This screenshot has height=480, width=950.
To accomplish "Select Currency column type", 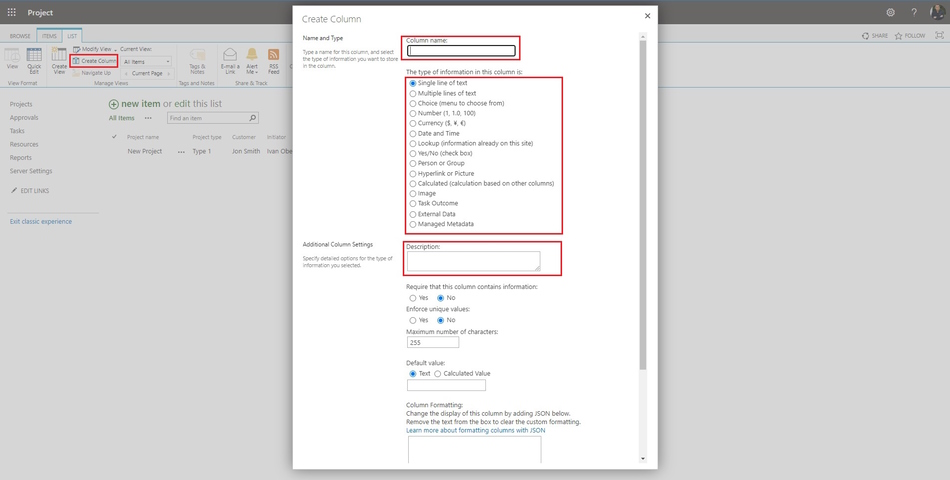I will (413, 123).
